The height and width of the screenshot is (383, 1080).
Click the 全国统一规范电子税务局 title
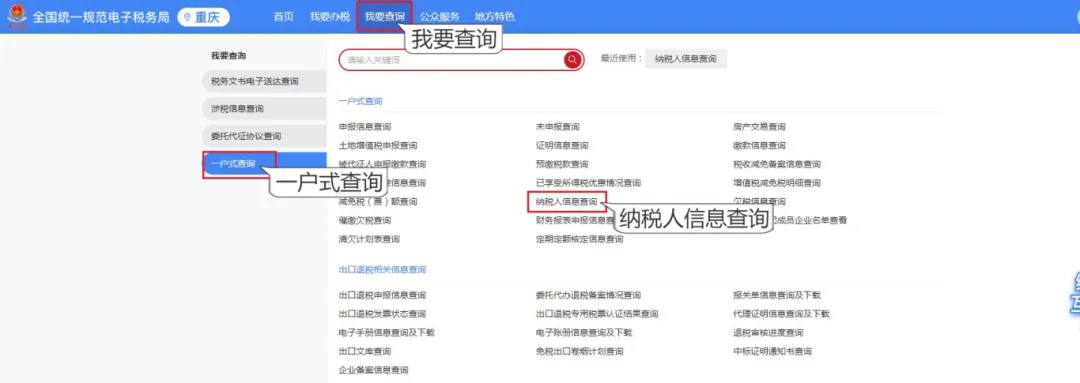[x=101, y=17]
